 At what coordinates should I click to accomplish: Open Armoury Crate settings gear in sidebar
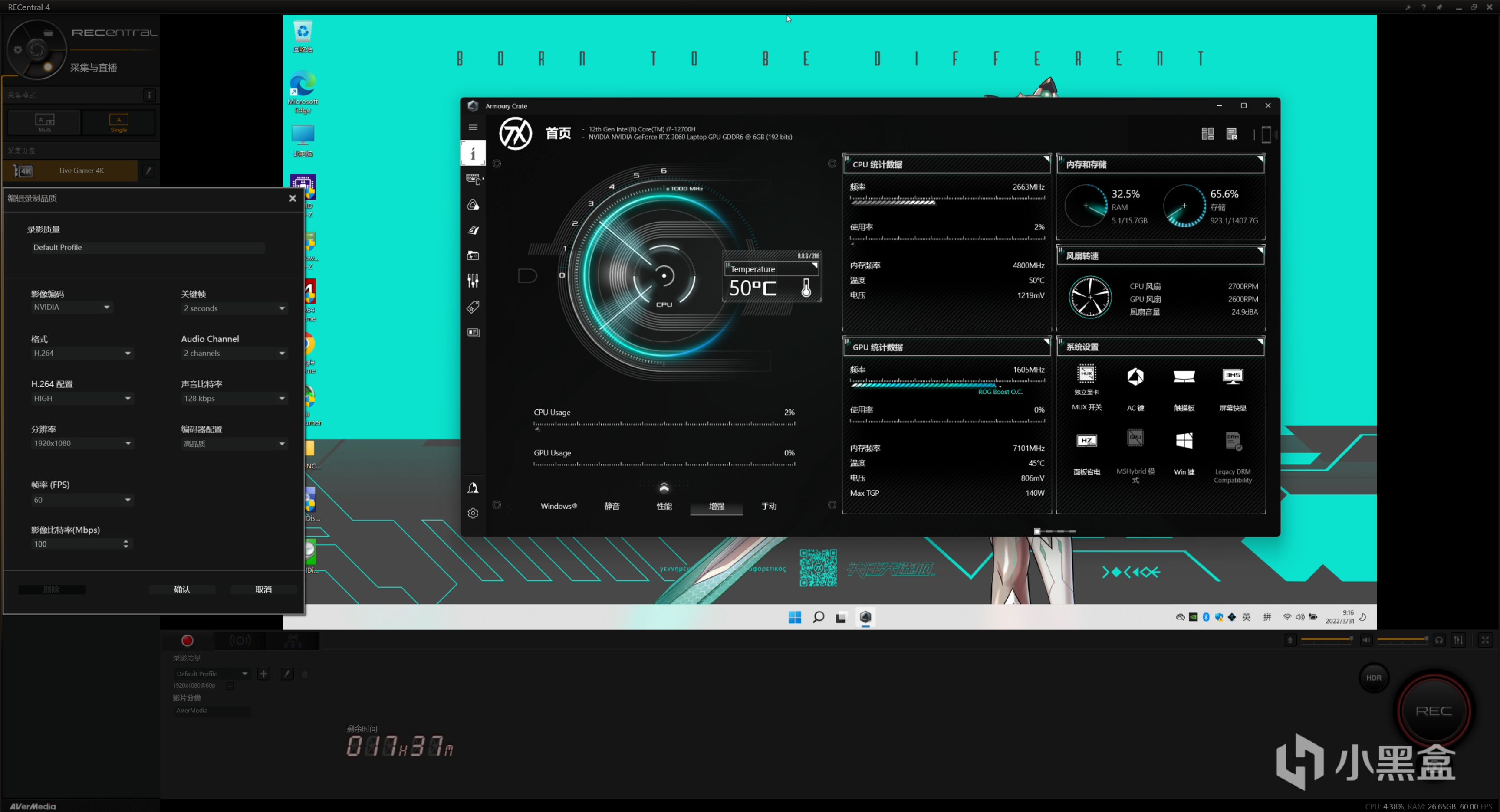point(473,513)
